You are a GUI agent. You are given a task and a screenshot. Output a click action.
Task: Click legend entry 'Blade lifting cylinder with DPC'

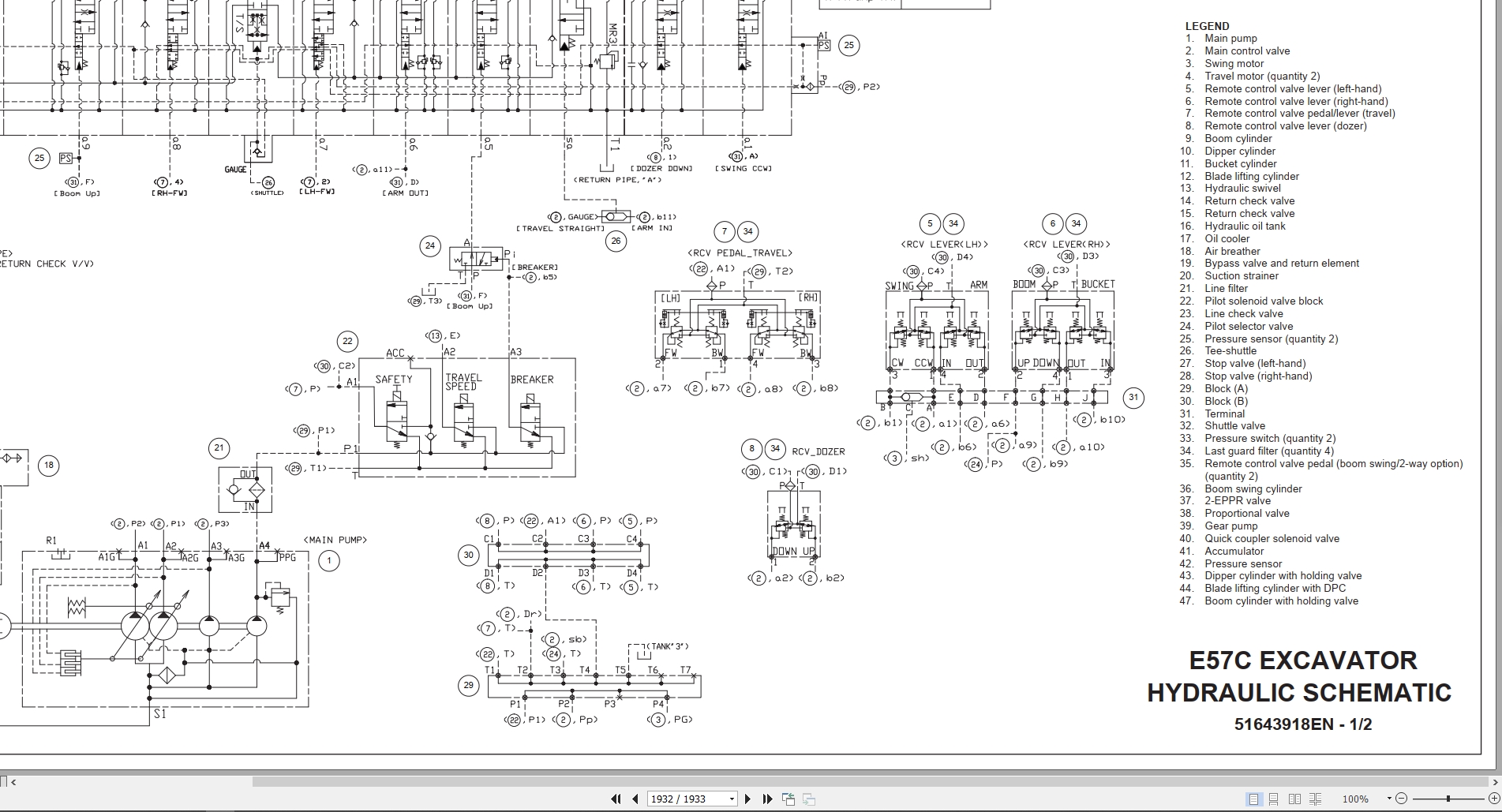pyautogui.click(x=1275, y=589)
